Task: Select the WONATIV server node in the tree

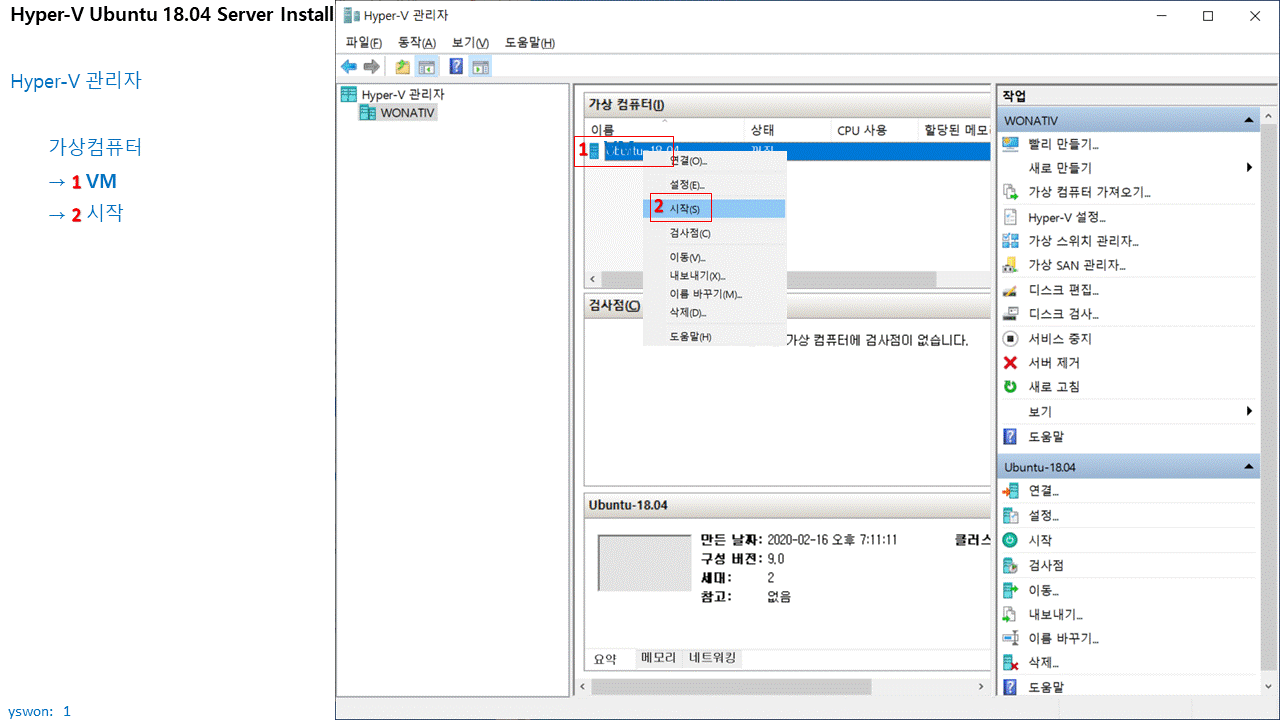Action: tap(407, 113)
